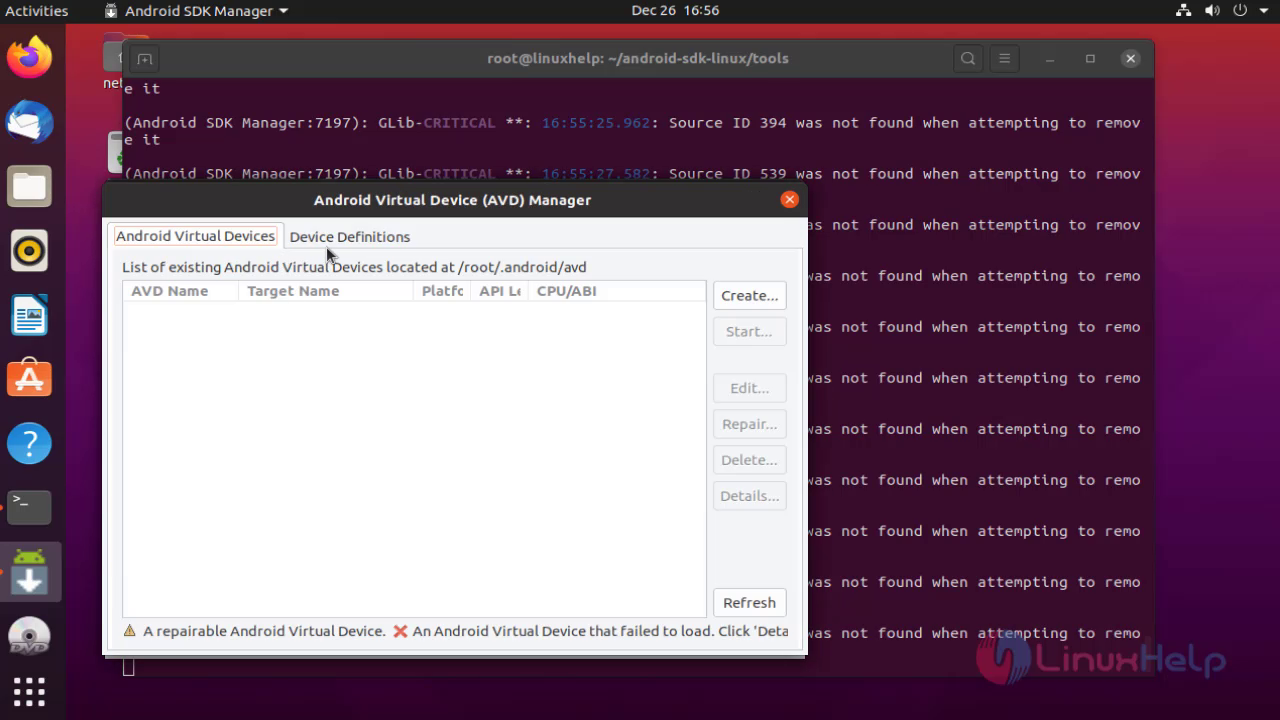Select Android SDK Manager dock icon
Viewport: 1280px width, 720px height.
[x=30, y=571]
